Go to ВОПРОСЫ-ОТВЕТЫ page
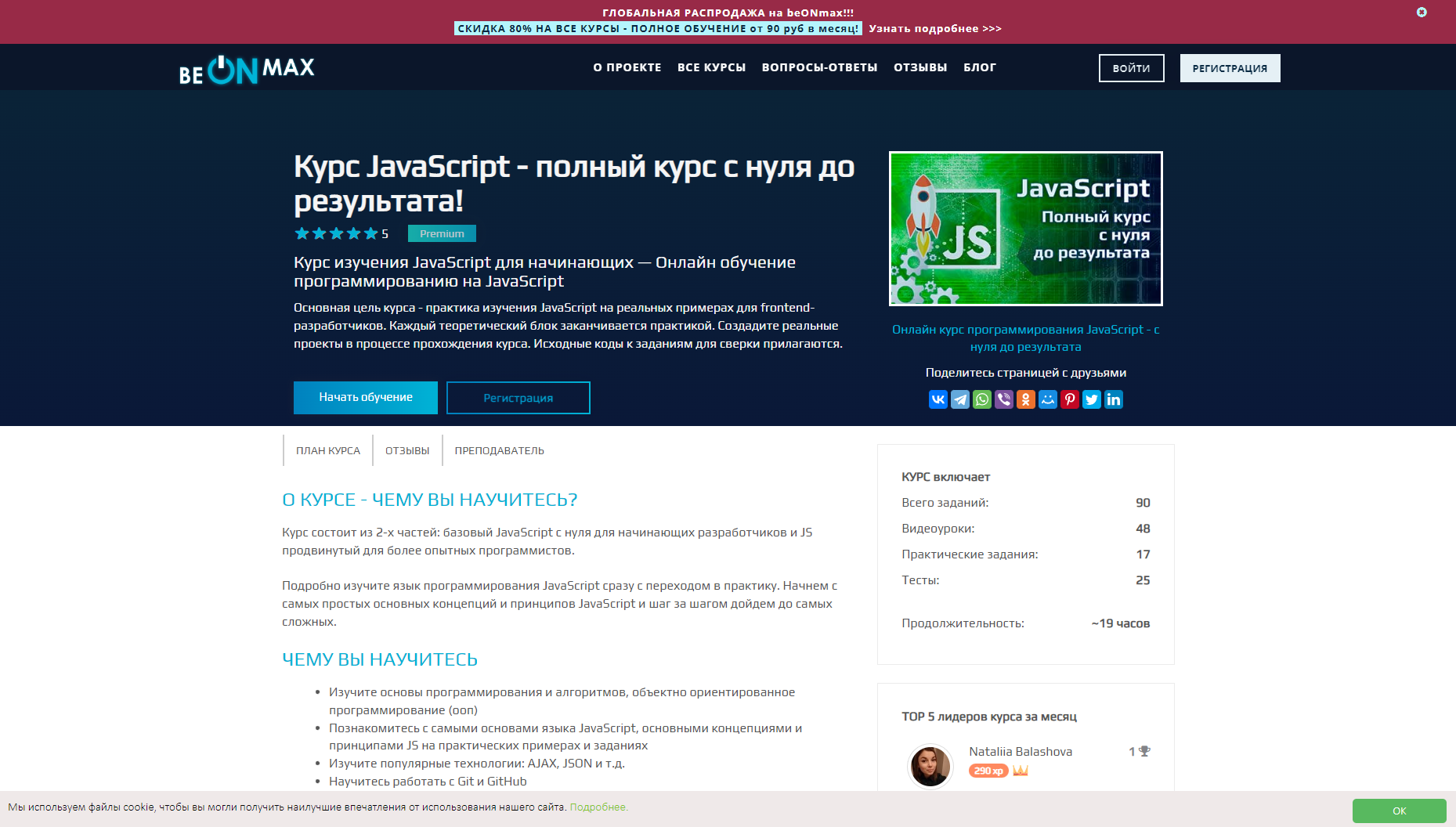1456x827 pixels. tap(819, 67)
